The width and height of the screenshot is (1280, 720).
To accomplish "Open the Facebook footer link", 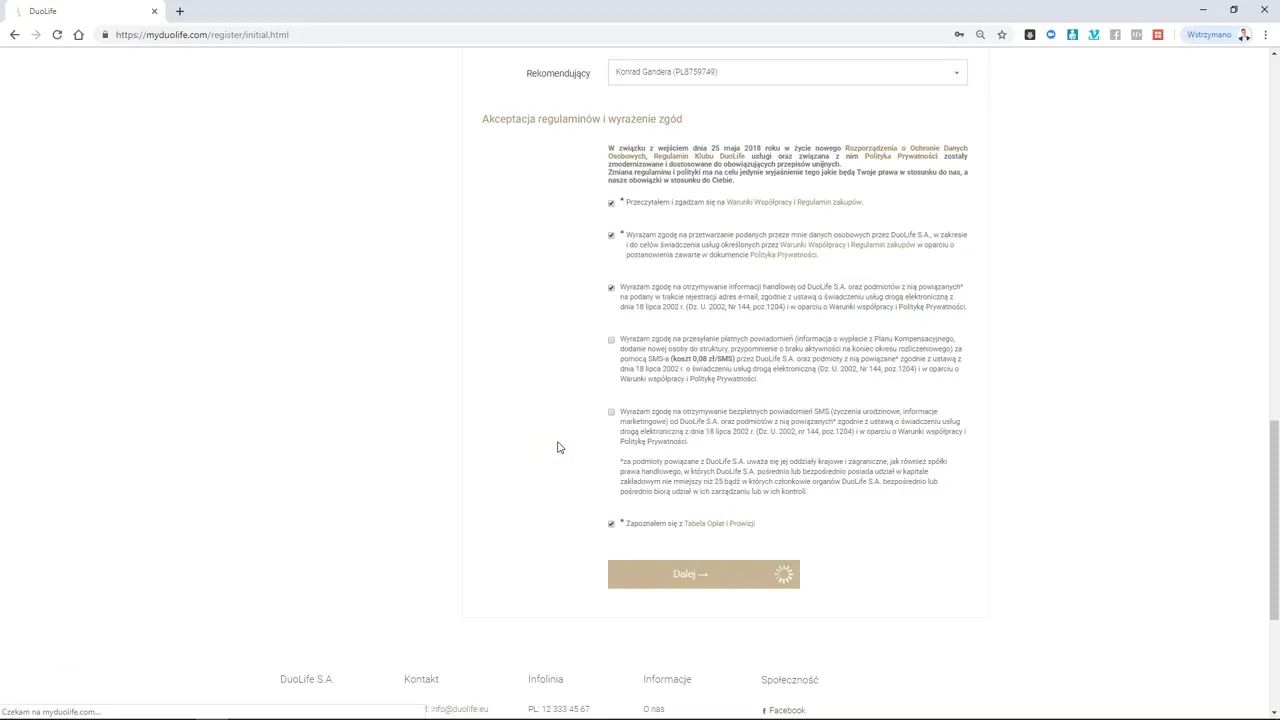I will point(786,710).
